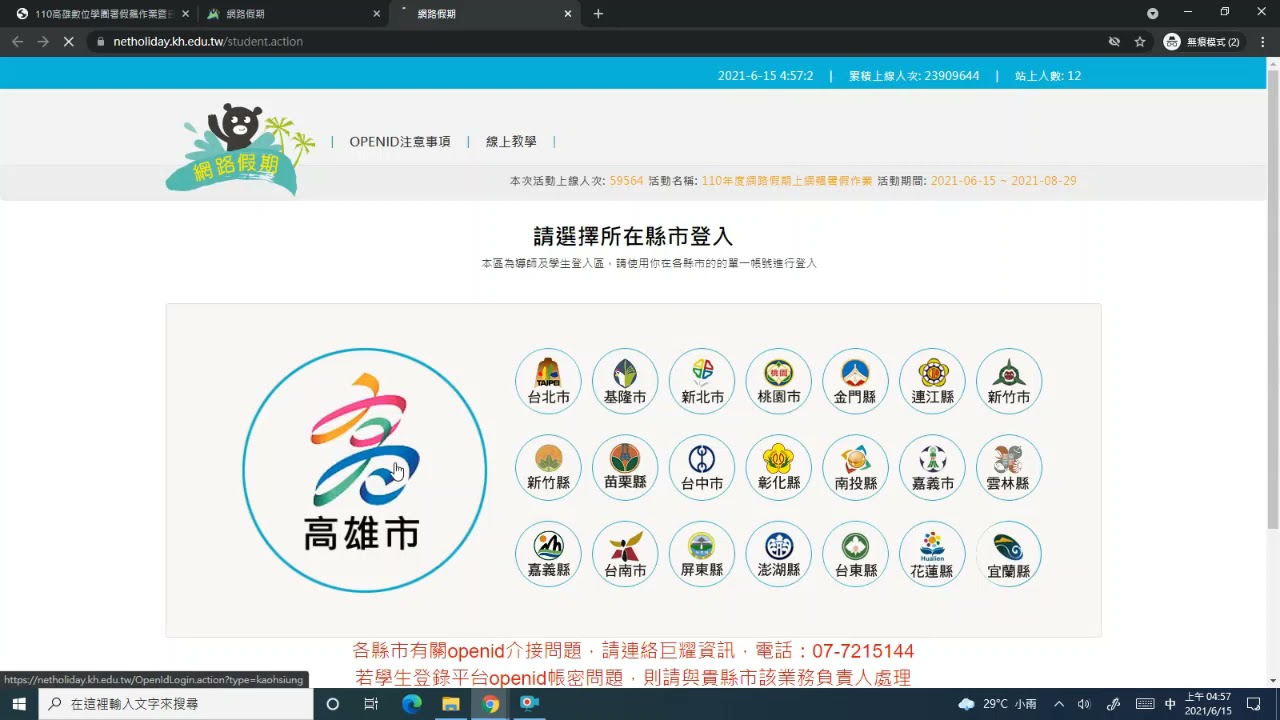Choose the 台北市 county icon
The height and width of the screenshot is (720, 1280).
548,381
